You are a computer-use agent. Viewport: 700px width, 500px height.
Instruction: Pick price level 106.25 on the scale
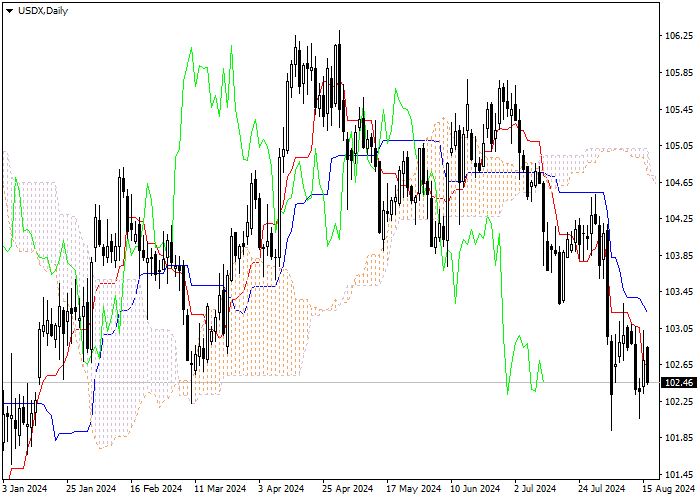[x=679, y=36]
